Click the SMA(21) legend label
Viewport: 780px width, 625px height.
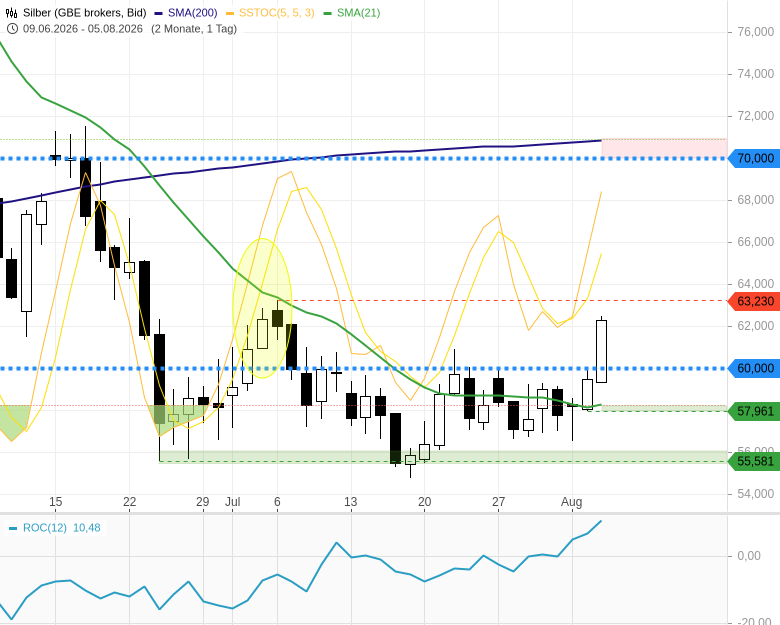point(358,13)
